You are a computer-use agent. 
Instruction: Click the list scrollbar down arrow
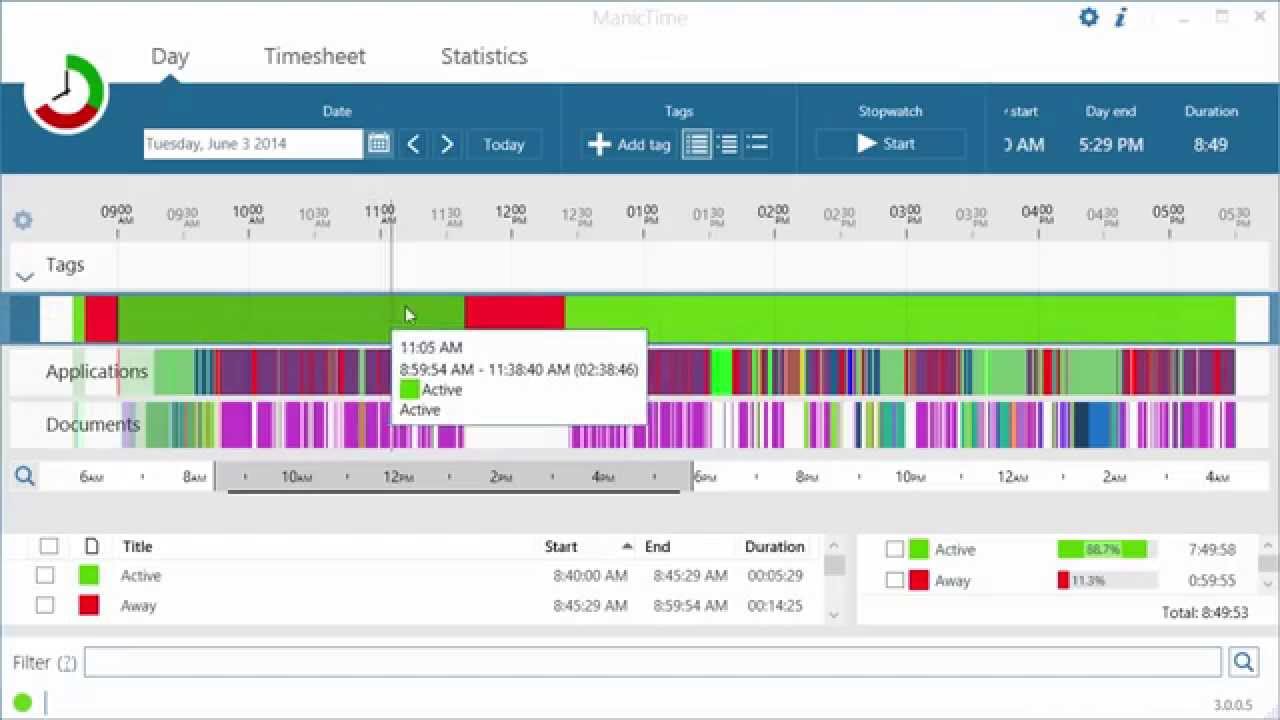coord(834,614)
